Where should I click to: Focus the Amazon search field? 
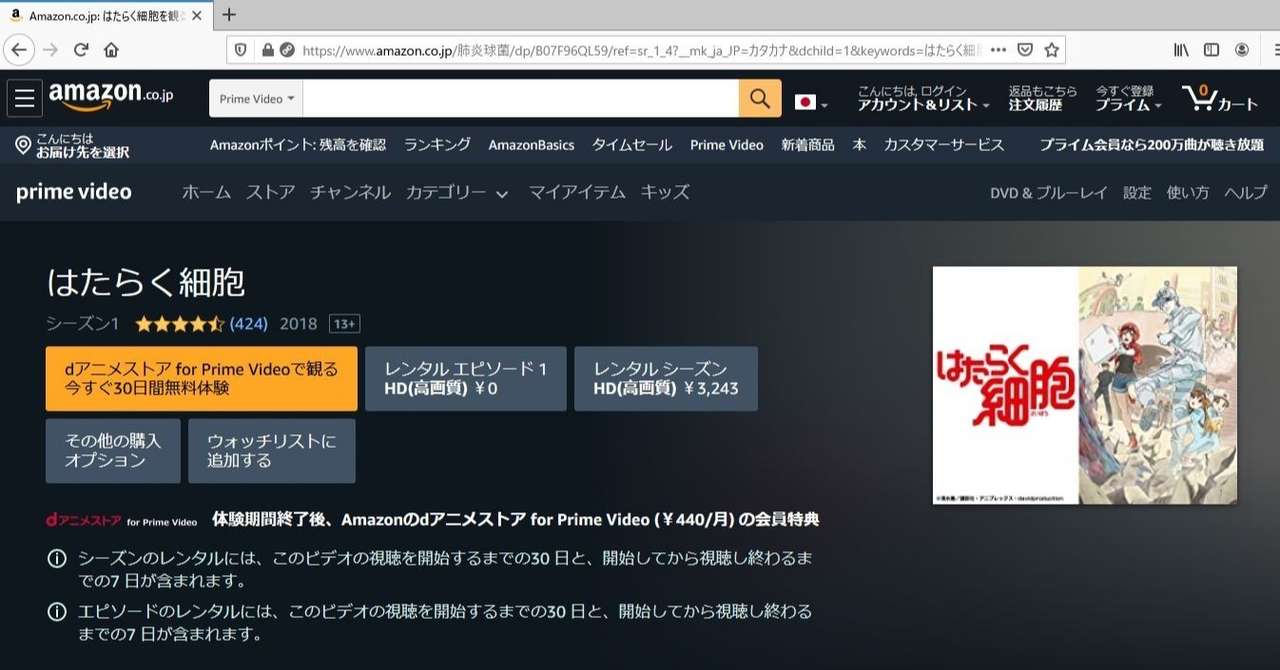521,98
